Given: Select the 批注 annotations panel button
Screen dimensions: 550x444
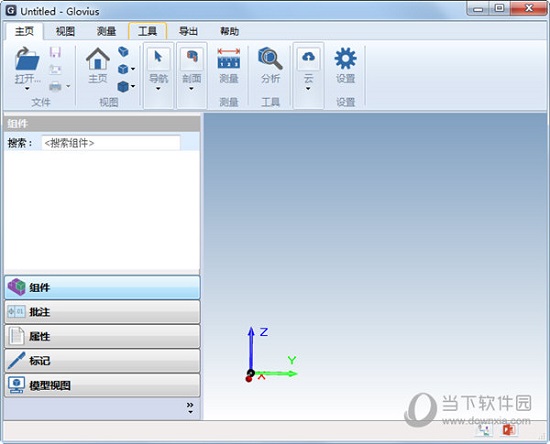Looking at the screenshot, I should 102,312.
